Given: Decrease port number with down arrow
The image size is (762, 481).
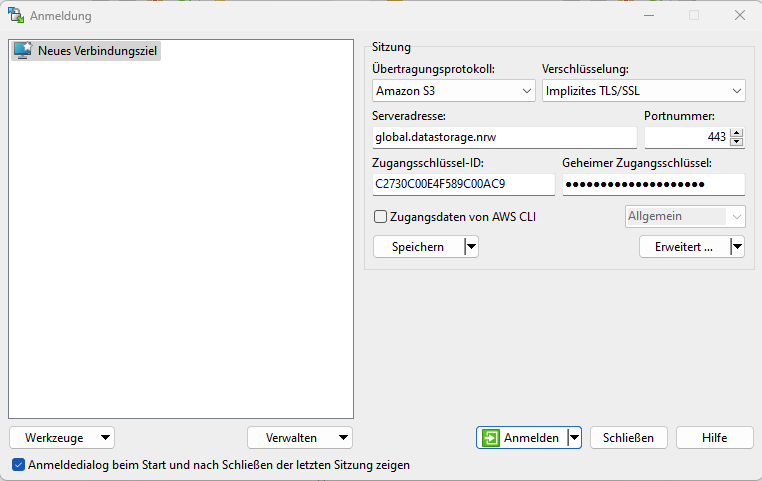Looking at the screenshot, I should pyautogui.click(x=737, y=142).
